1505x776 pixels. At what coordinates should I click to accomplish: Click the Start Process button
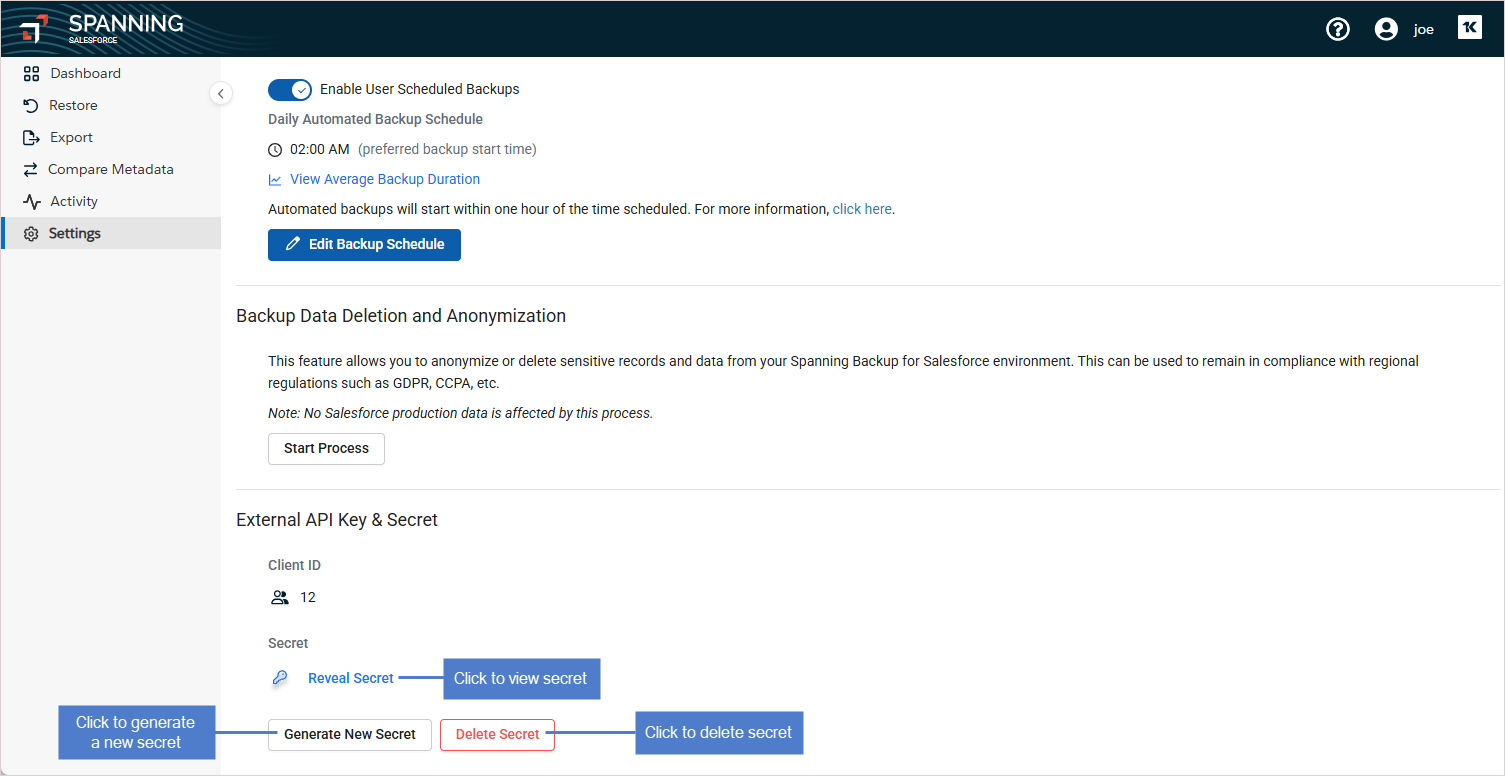click(x=326, y=449)
